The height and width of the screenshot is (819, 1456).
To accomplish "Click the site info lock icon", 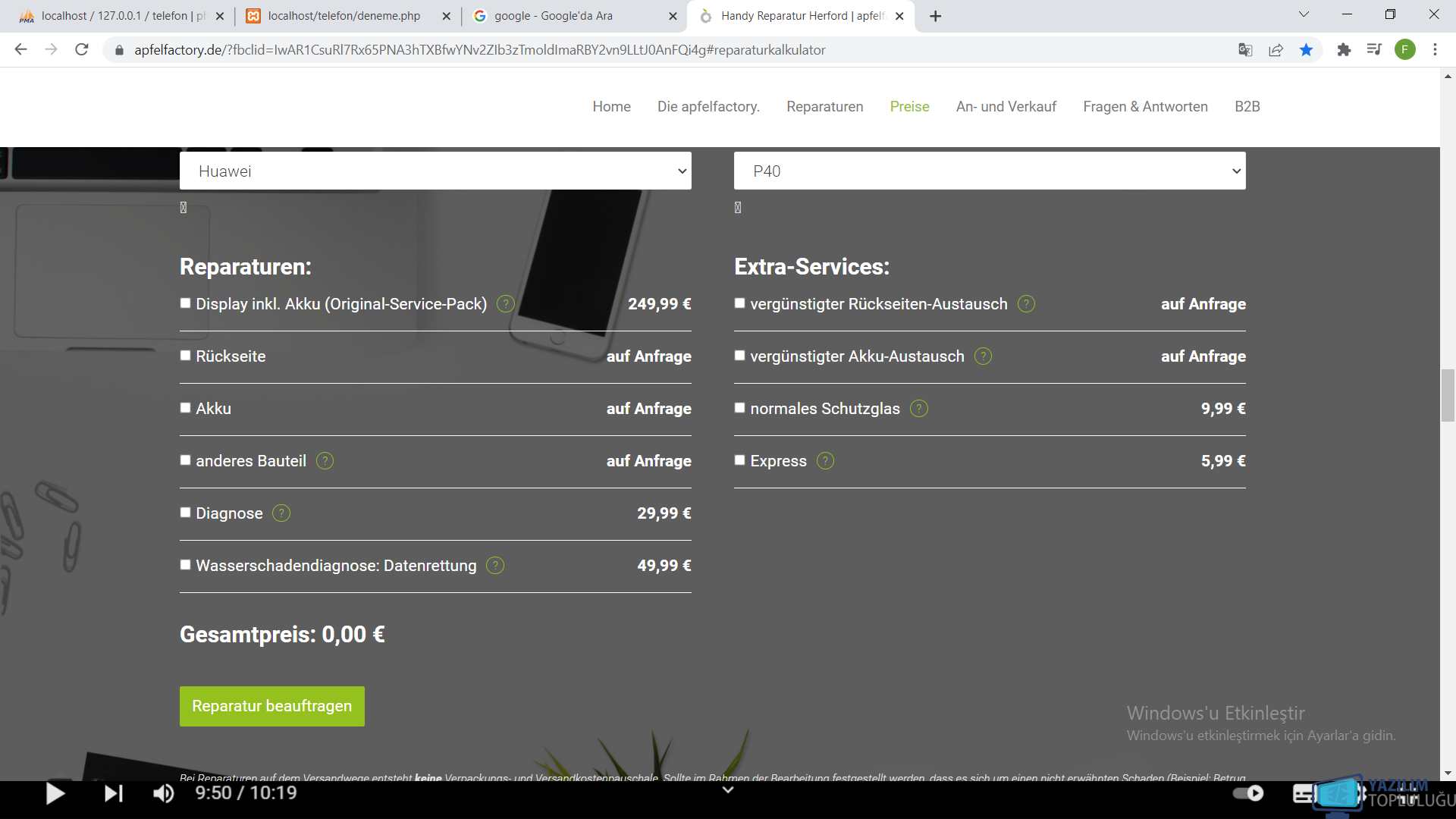I will click(x=118, y=50).
